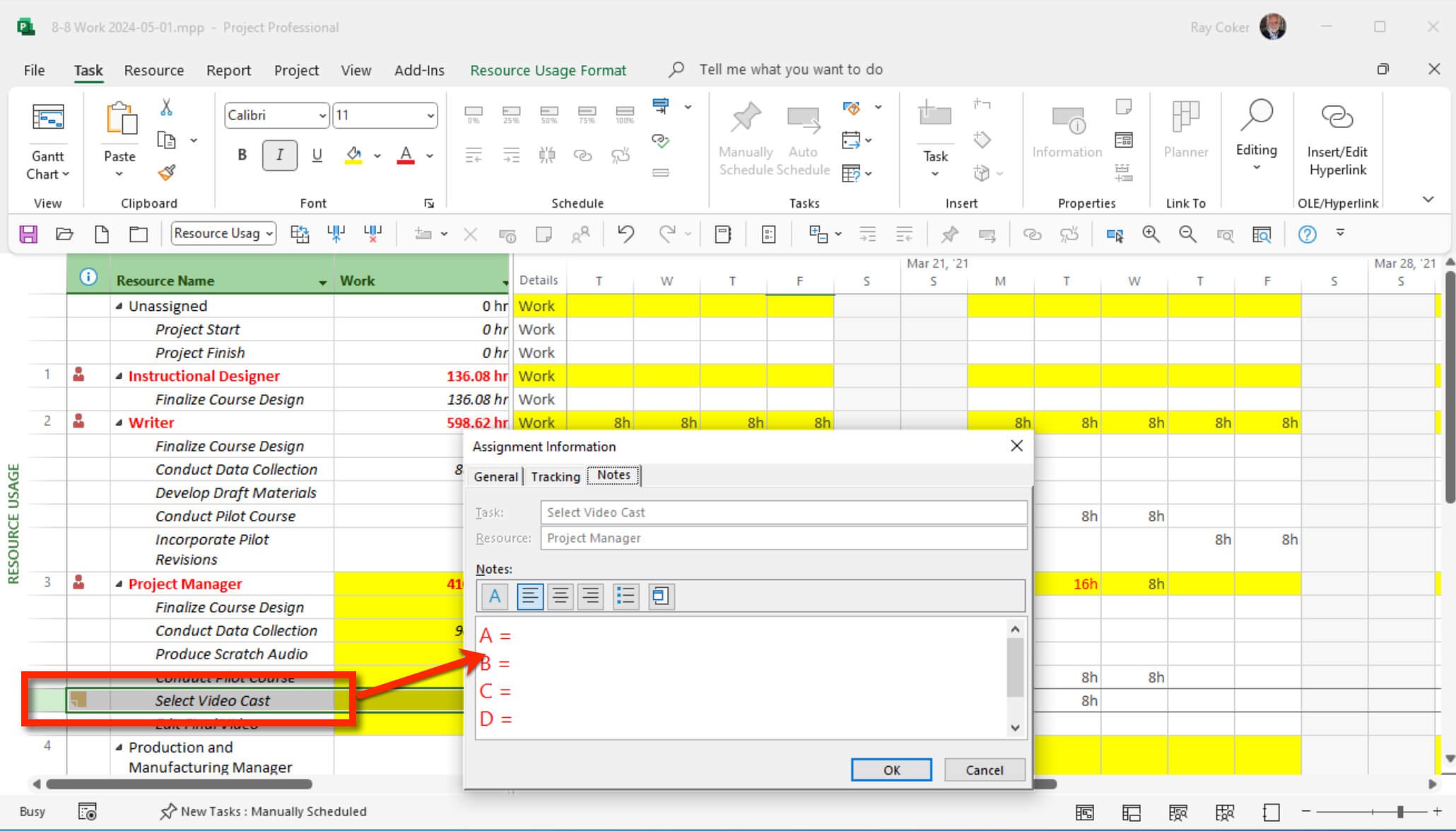Click the Zoom Out magnifier icon
The image size is (1456, 831).
1187,234
